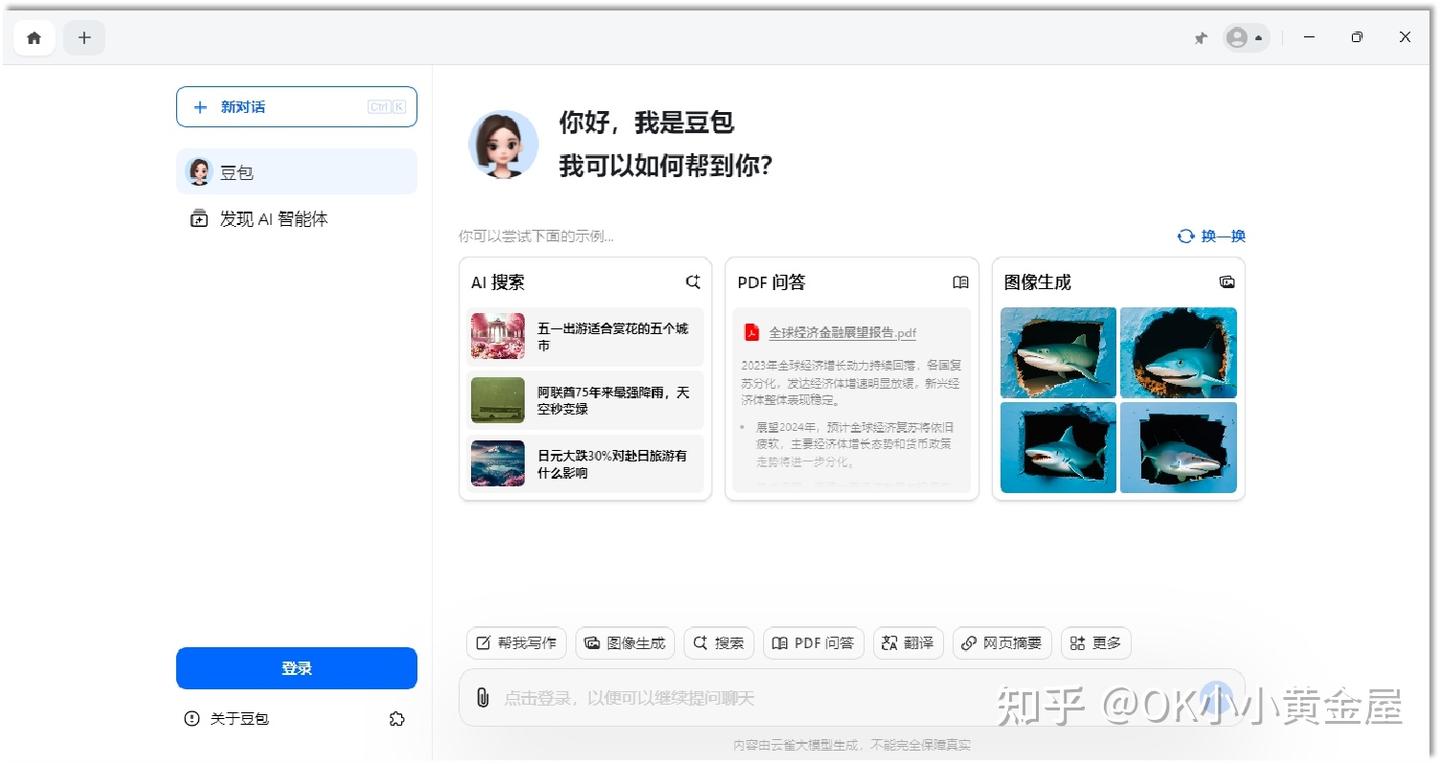Open the settings icon beside 关于豆包
1440x764 pixels.
pos(396,718)
